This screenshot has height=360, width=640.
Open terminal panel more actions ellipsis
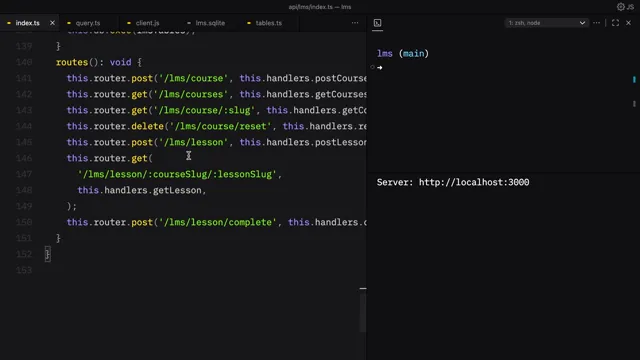(x=597, y=23)
